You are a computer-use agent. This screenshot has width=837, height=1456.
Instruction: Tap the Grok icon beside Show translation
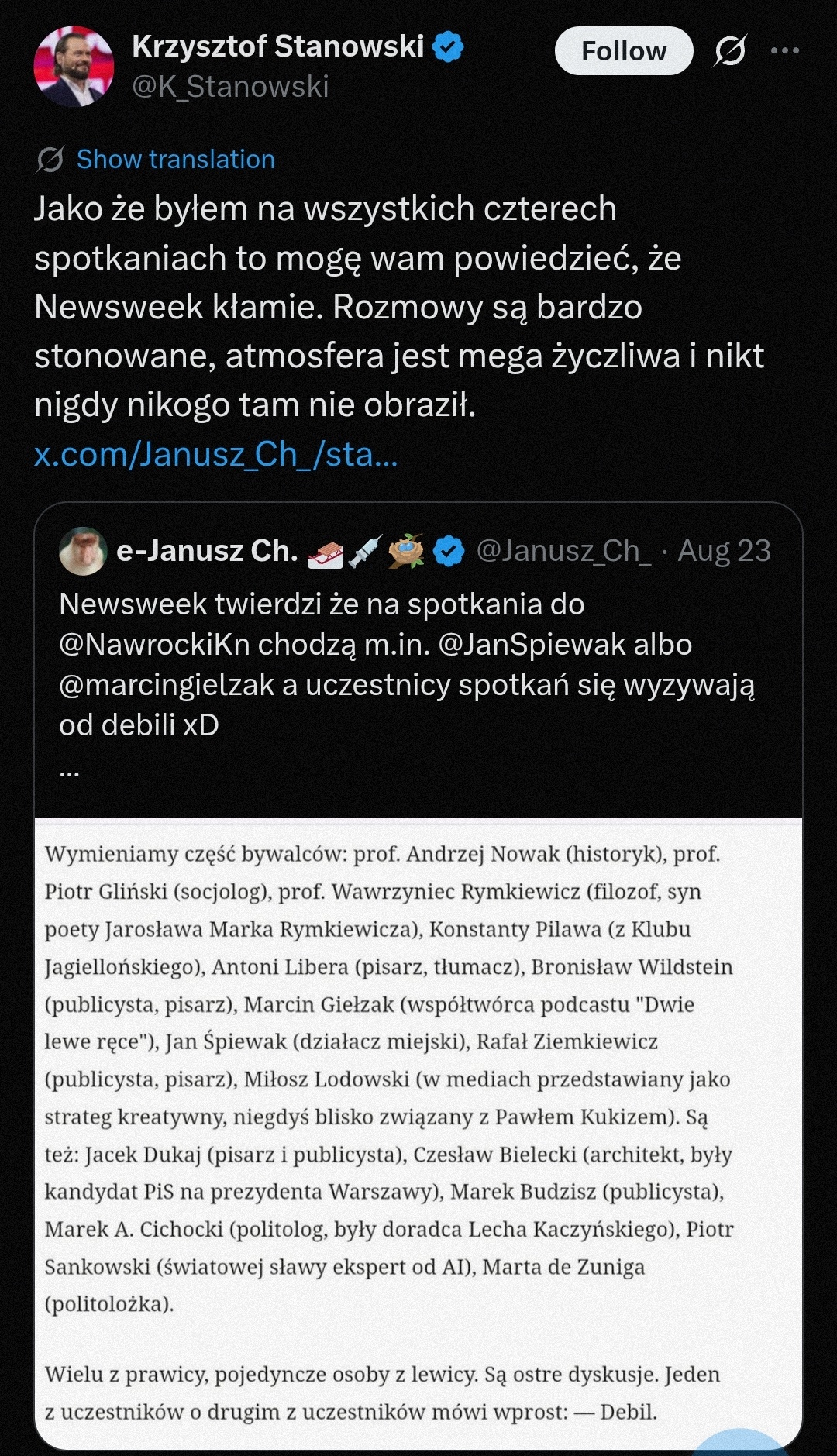tap(50, 160)
